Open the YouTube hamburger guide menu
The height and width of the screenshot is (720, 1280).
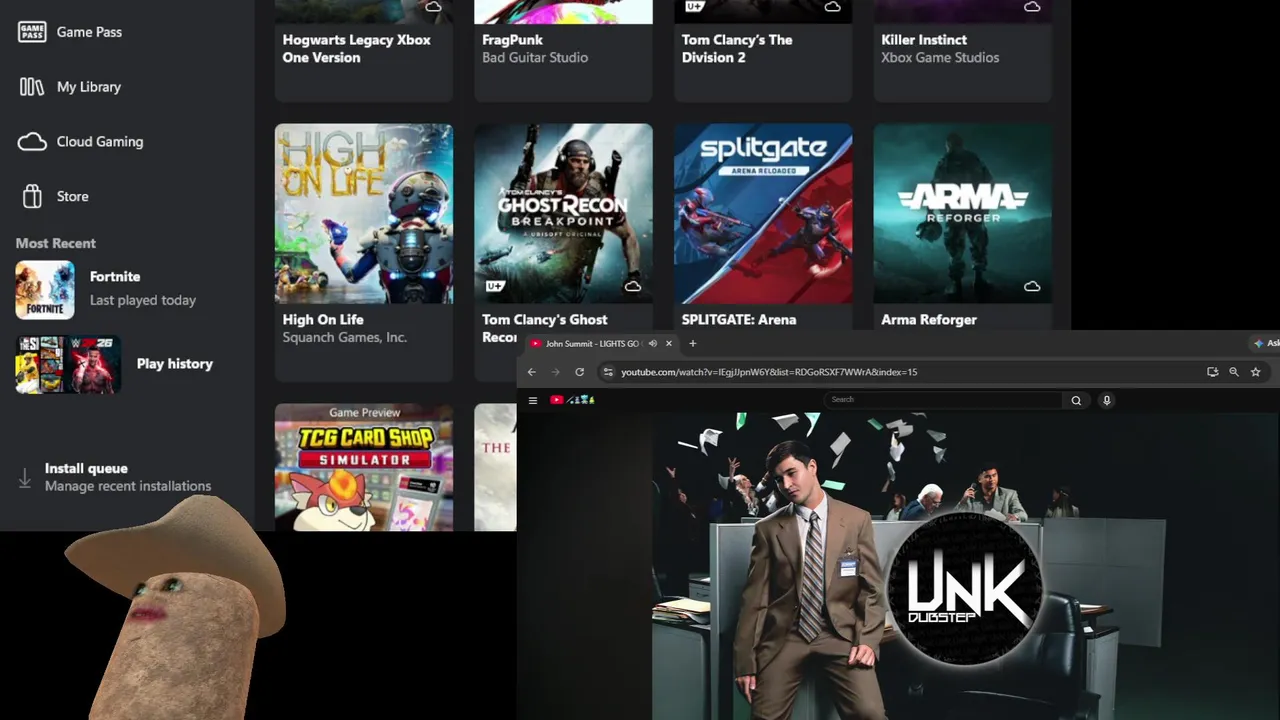533,400
